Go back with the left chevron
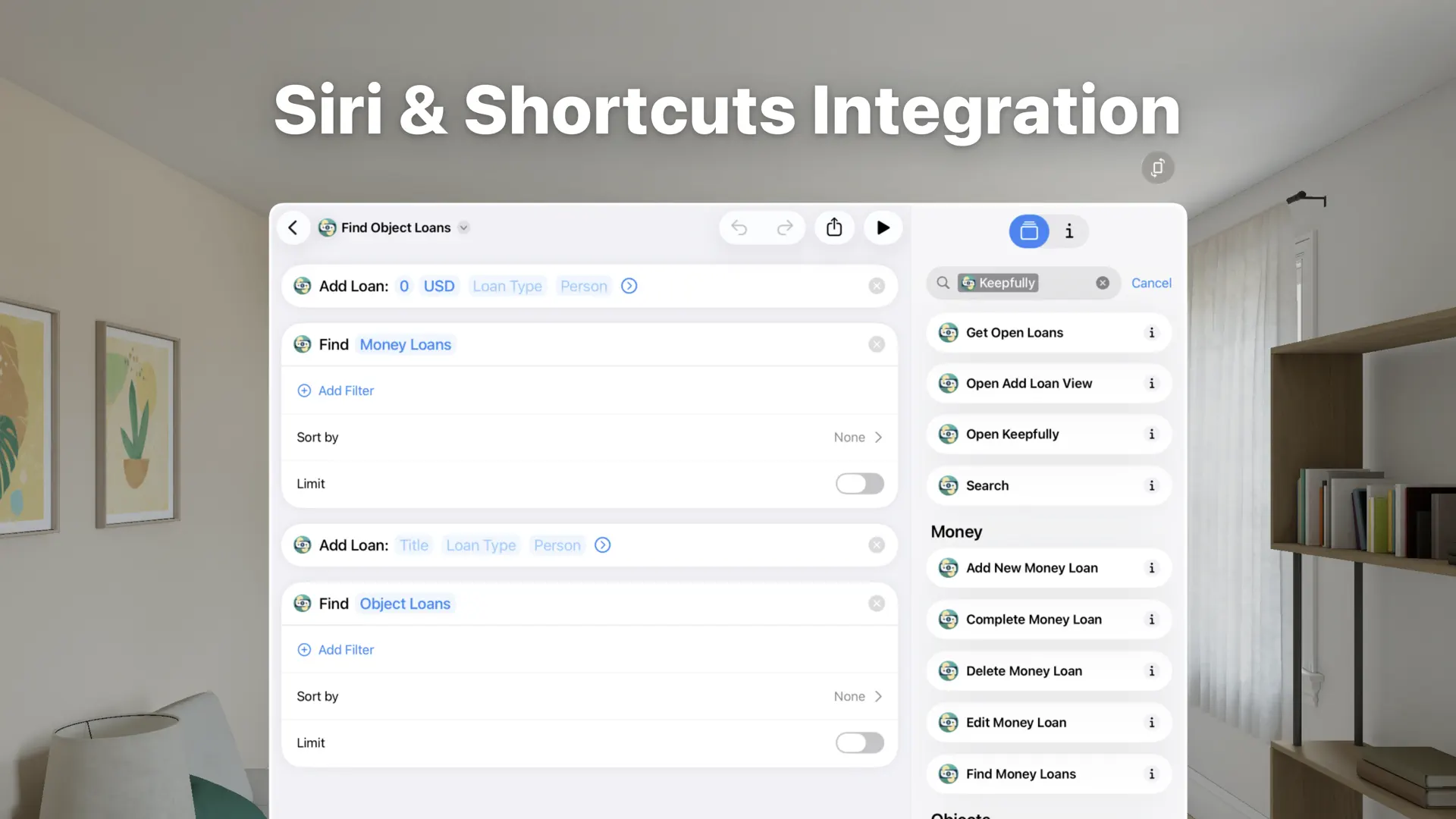Screen dimensions: 1456x819 [293, 227]
